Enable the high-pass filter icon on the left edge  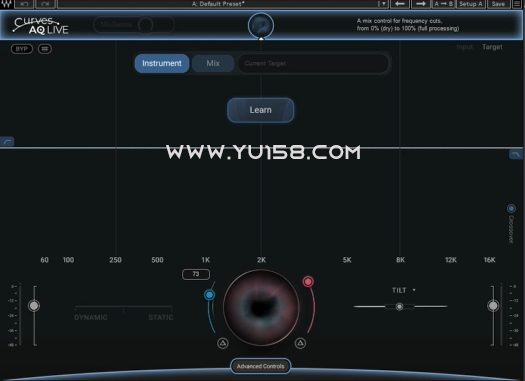7,141
